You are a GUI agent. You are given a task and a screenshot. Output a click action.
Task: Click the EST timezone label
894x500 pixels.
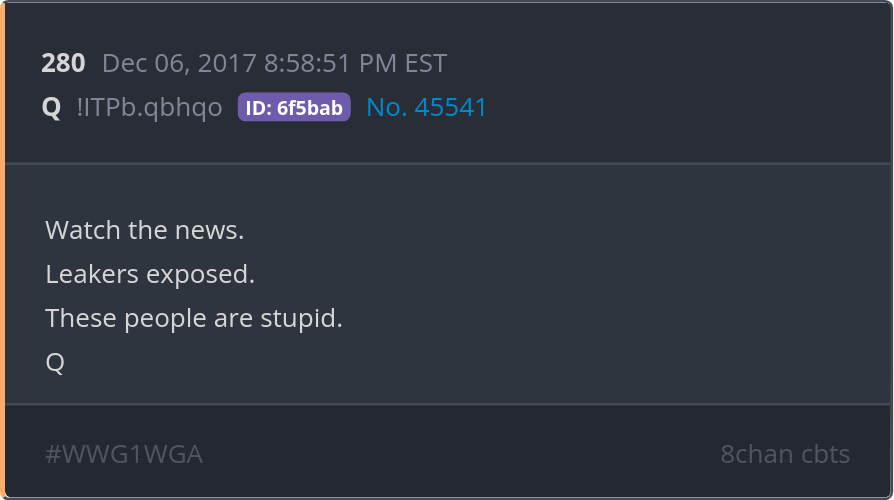[x=426, y=63]
